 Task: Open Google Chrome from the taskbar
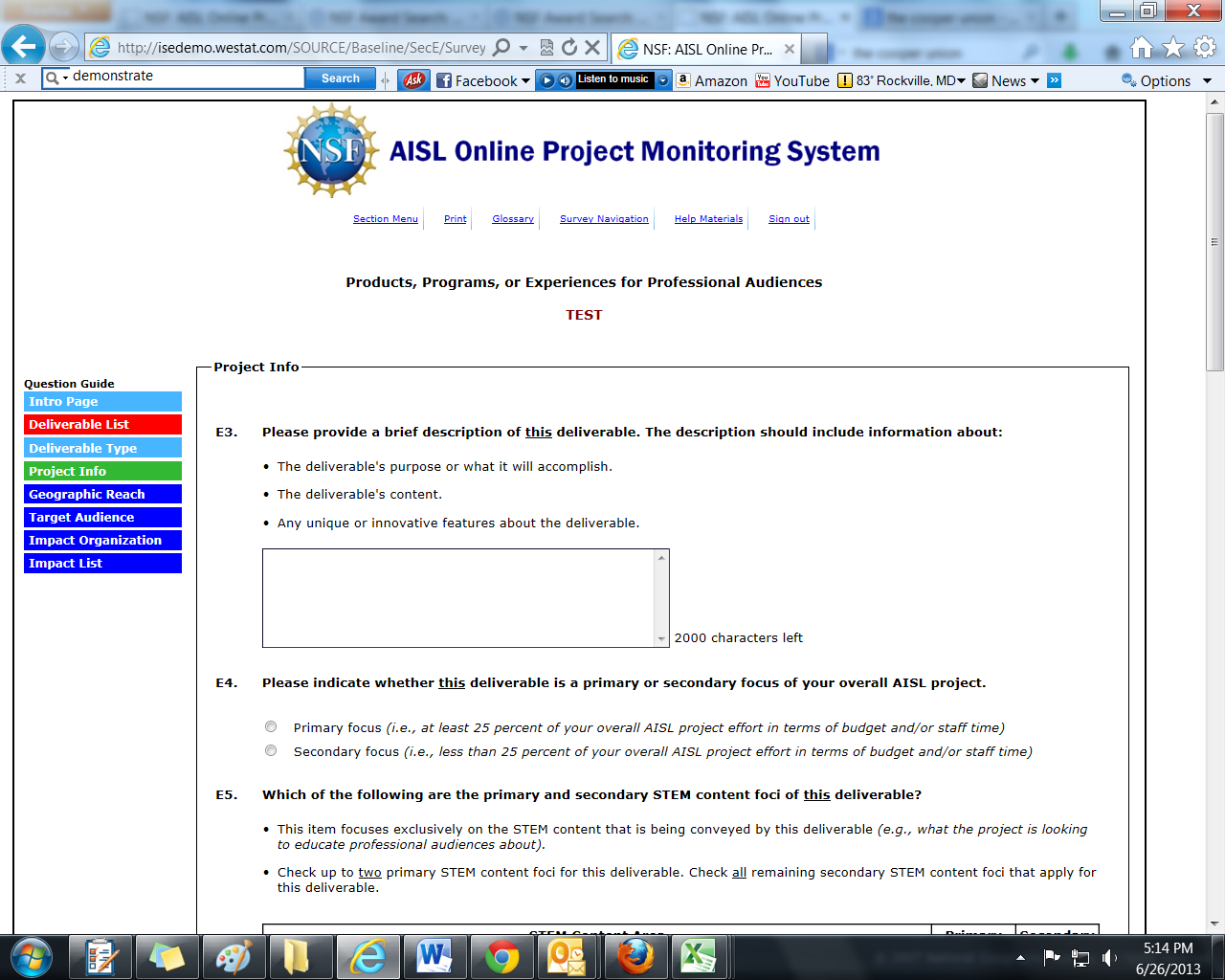pos(501,957)
